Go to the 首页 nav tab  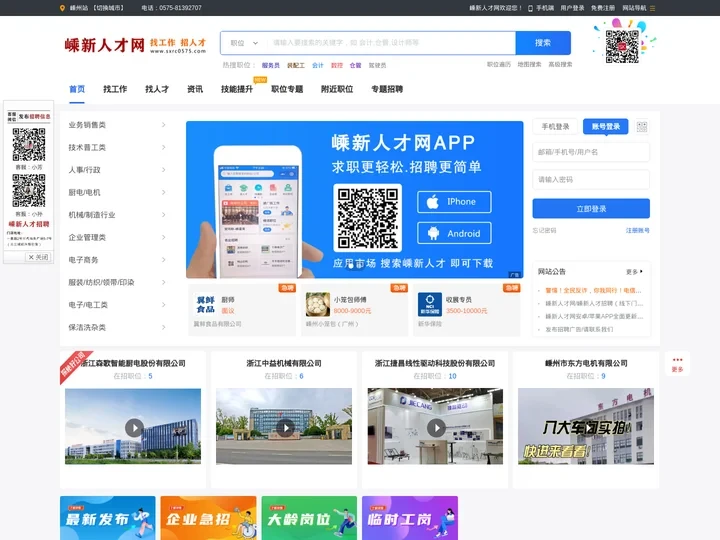77,89
